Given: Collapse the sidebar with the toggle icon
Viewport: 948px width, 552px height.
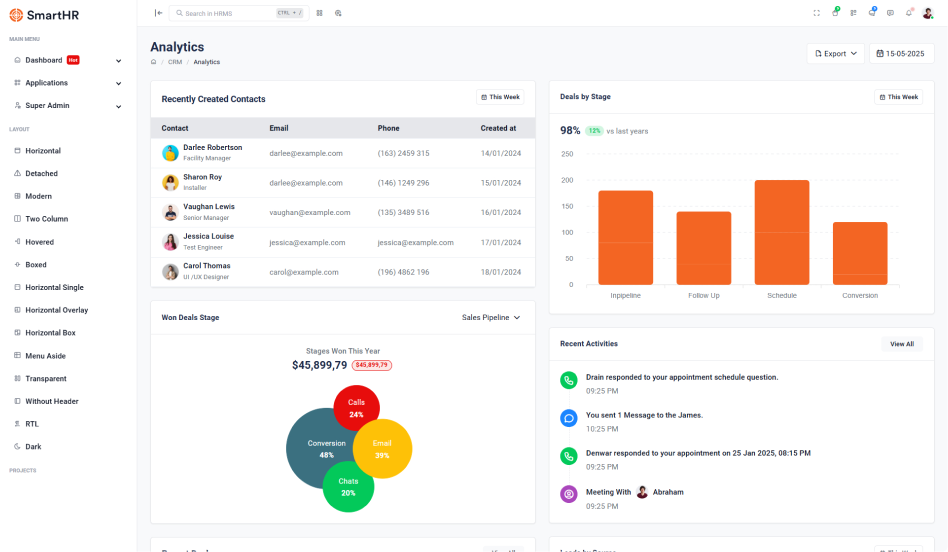Looking at the screenshot, I should [158, 13].
